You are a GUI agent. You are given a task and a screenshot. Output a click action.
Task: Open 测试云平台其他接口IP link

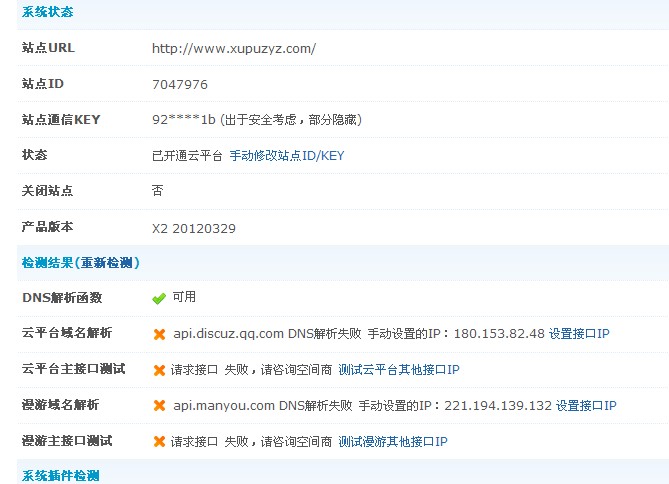point(399,370)
